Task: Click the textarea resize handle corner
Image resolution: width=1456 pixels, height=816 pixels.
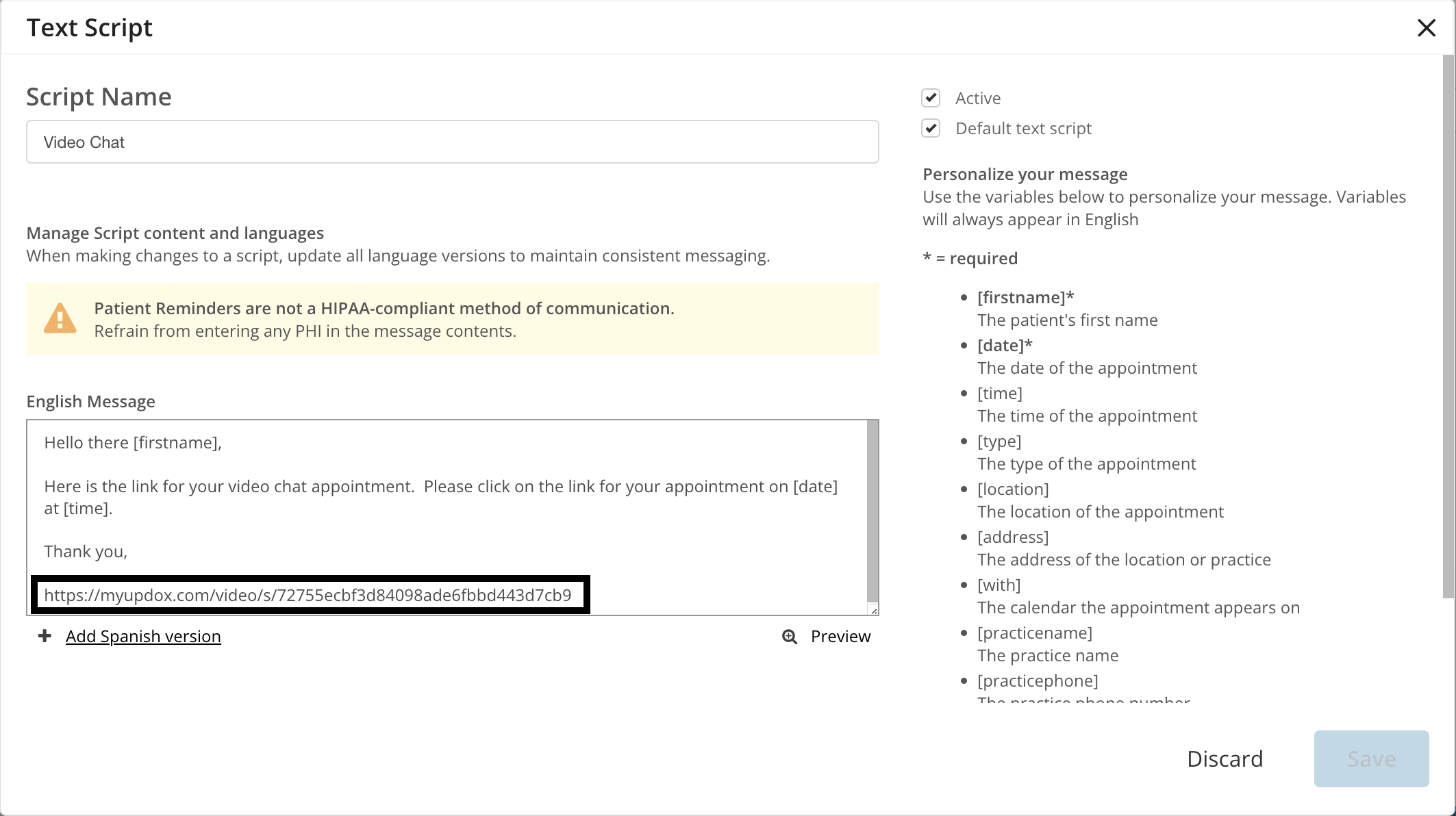Action: pos(874,611)
